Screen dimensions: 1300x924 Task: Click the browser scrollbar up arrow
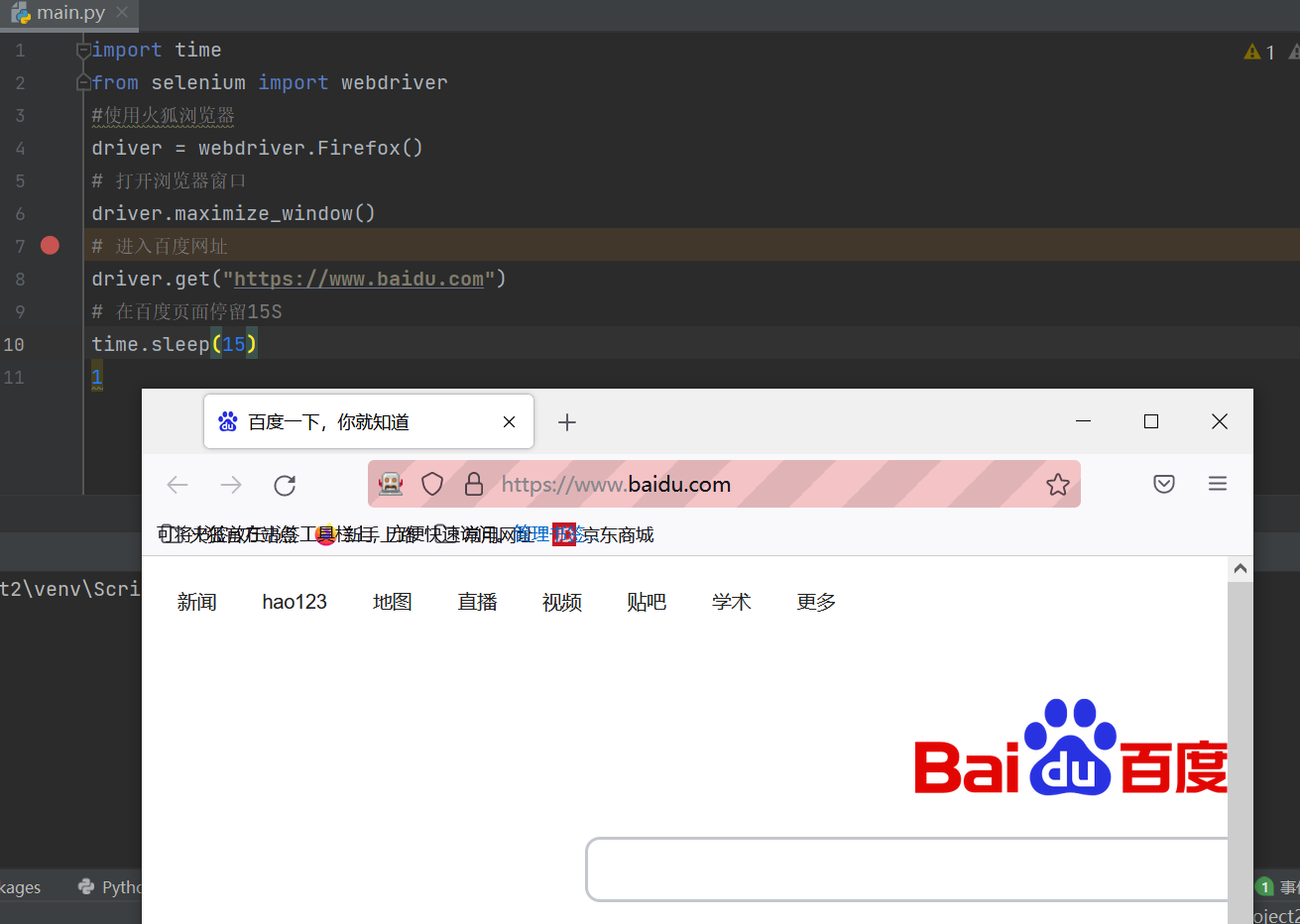click(x=1240, y=569)
